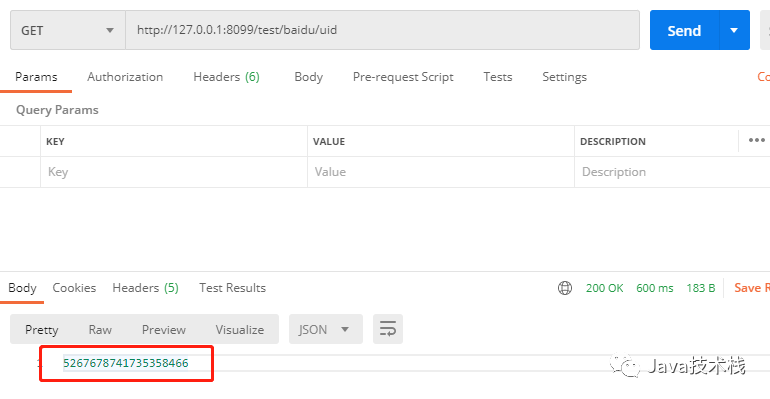Open the response Headers (5) tab

(145, 288)
